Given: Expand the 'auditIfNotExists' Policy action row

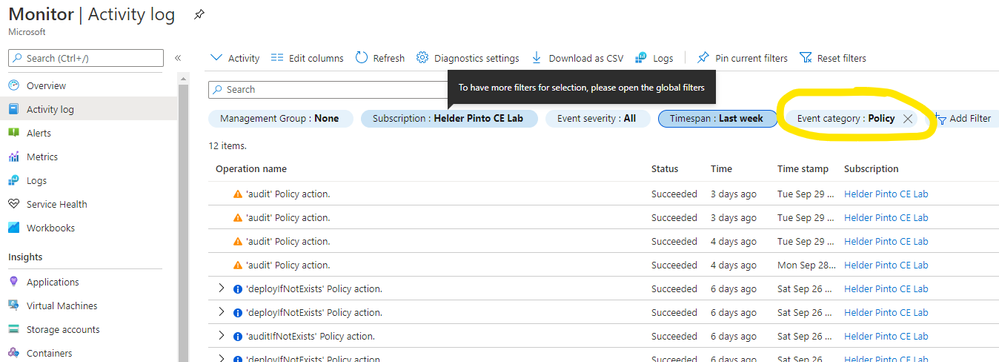Looking at the screenshot, I should 221,336.
